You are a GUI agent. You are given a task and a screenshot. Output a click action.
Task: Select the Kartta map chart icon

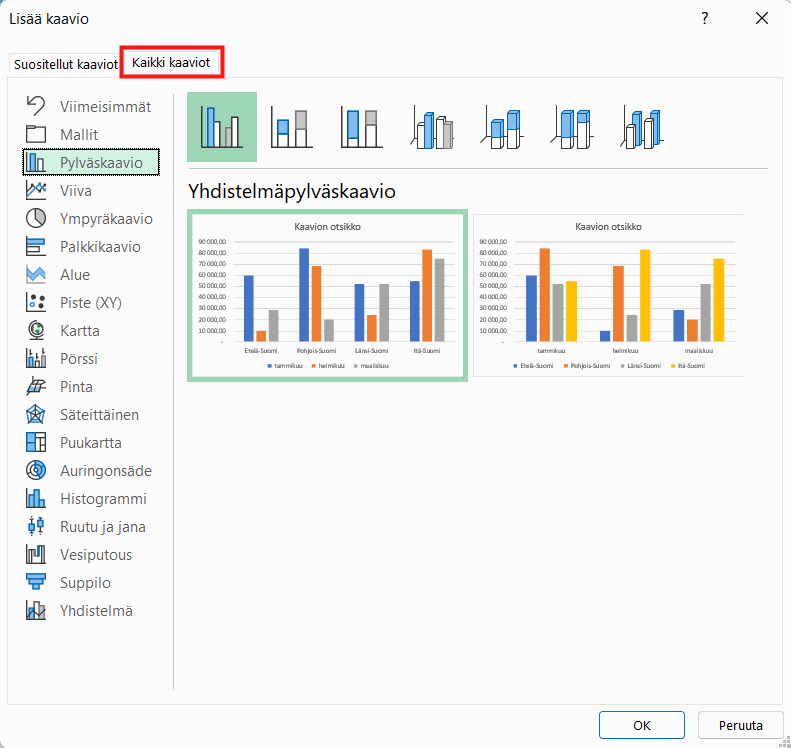point(36,330)
